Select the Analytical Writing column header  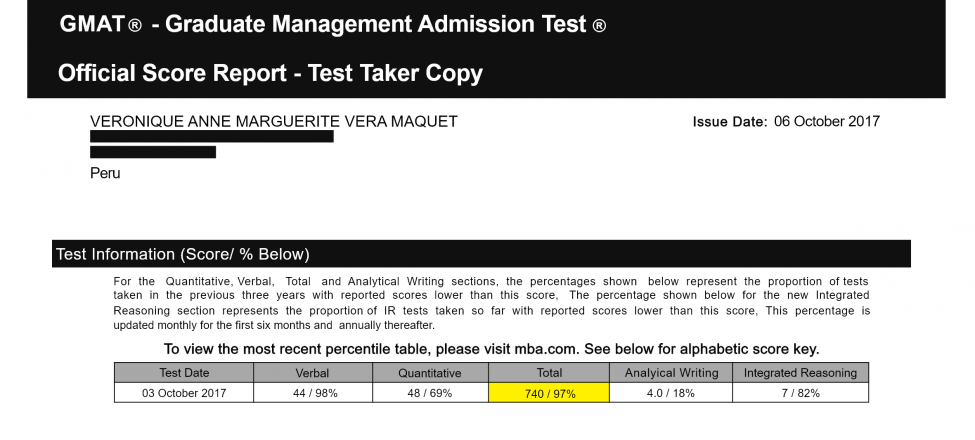pos(670,373)
